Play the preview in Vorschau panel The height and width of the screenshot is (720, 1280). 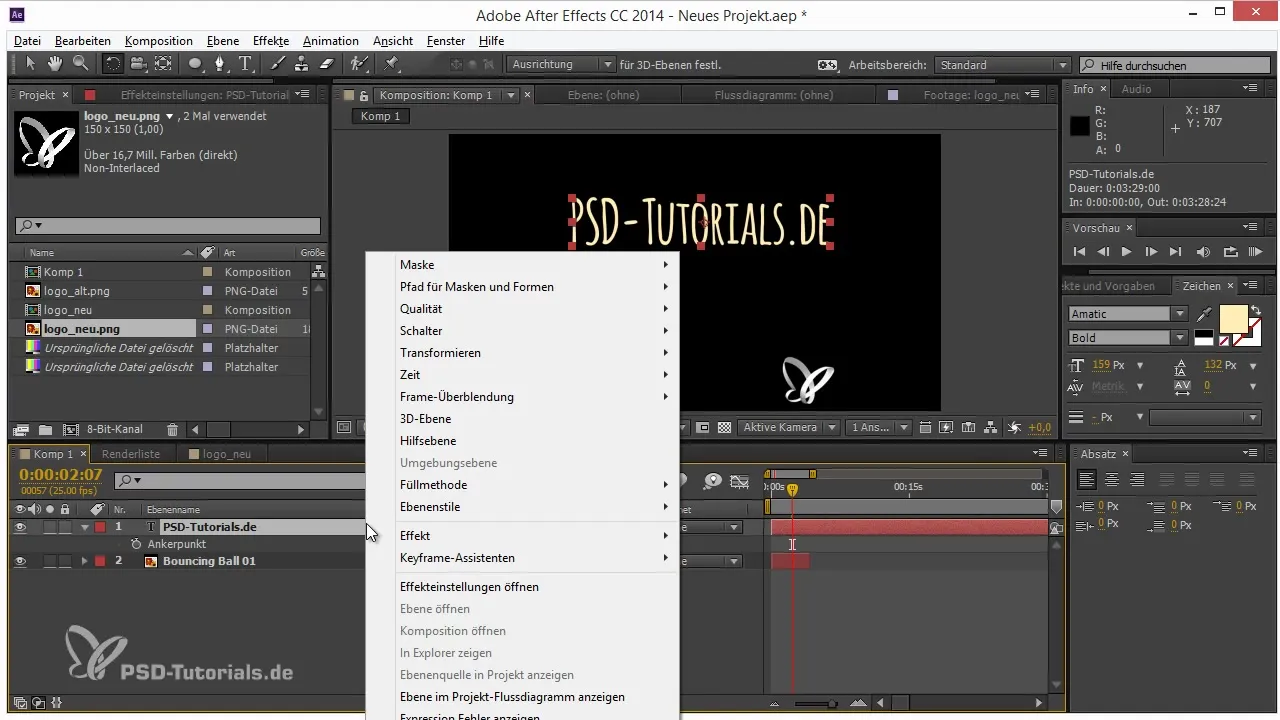[1127, 252]
